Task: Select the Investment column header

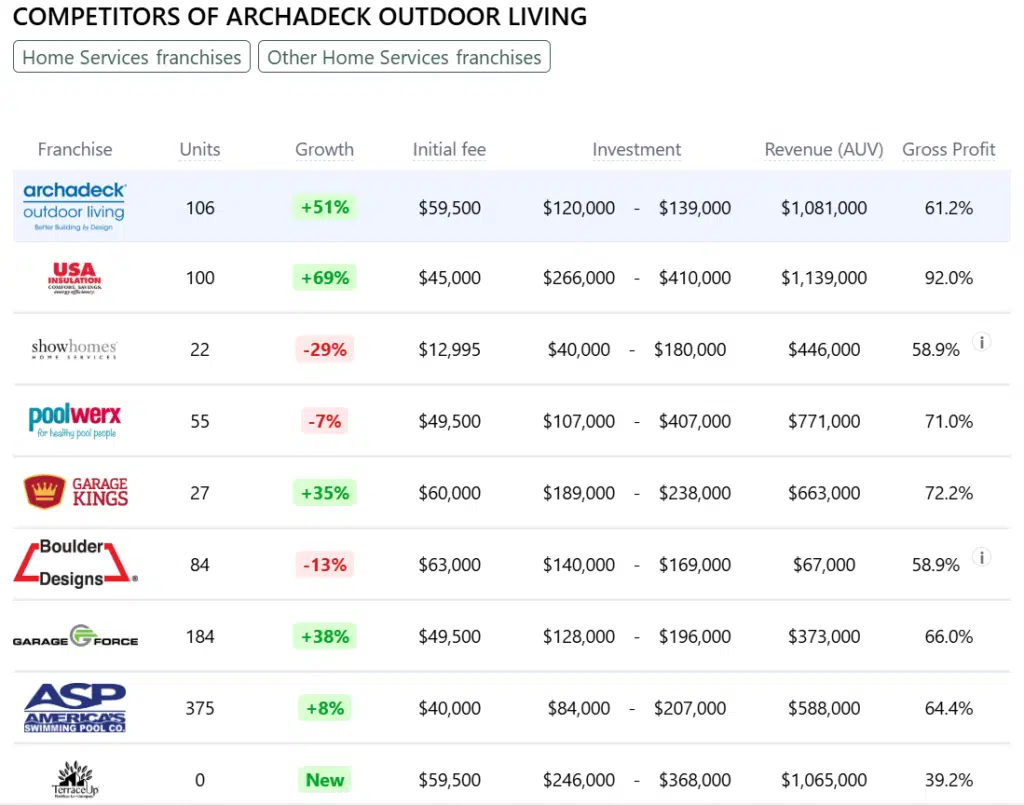Action: click(636, 150)
